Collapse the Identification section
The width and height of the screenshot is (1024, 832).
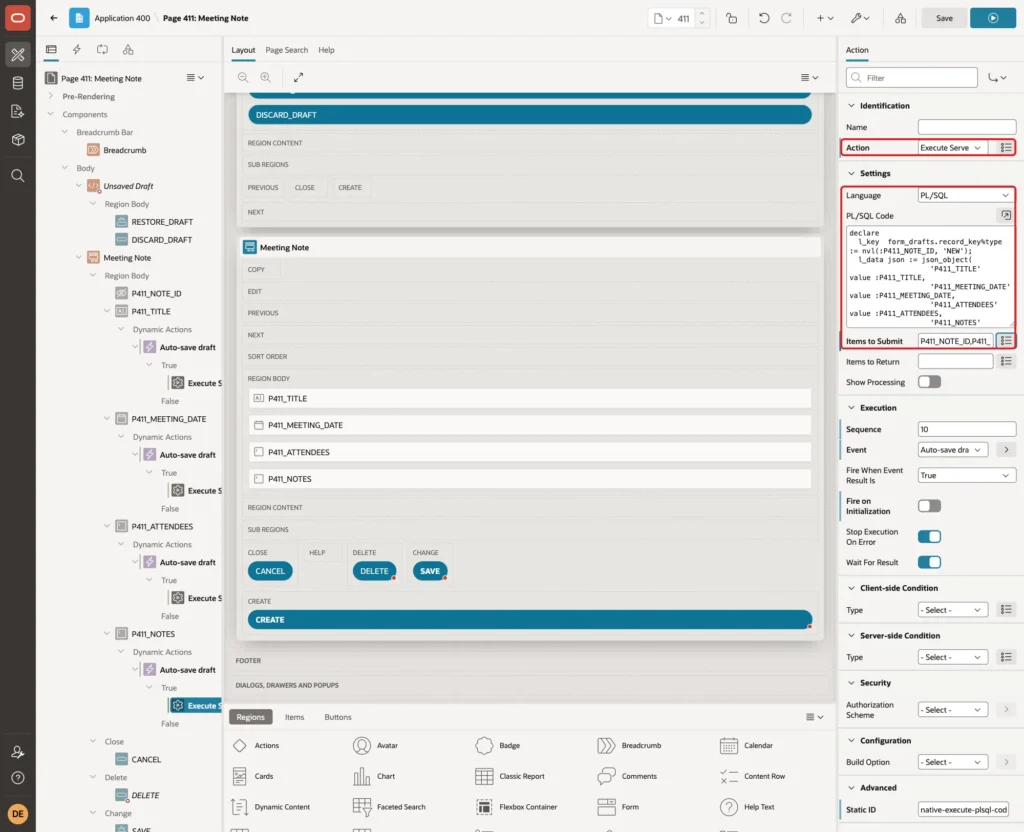[851, 106]
